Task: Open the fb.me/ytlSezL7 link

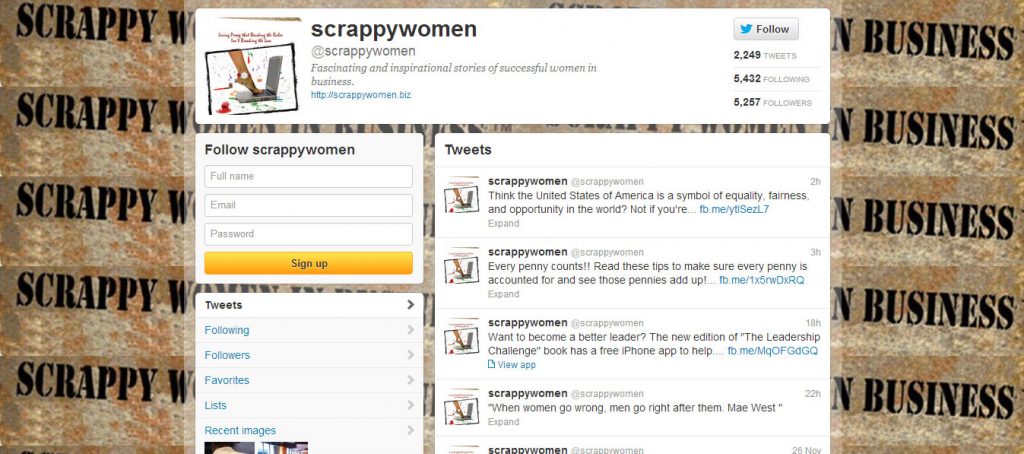Action: (x=734, y=209)
